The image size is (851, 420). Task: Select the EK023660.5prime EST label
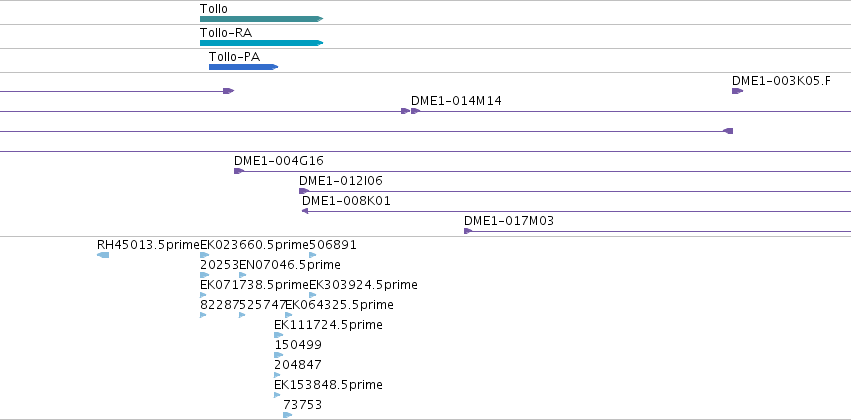click(x=254, y=245)
